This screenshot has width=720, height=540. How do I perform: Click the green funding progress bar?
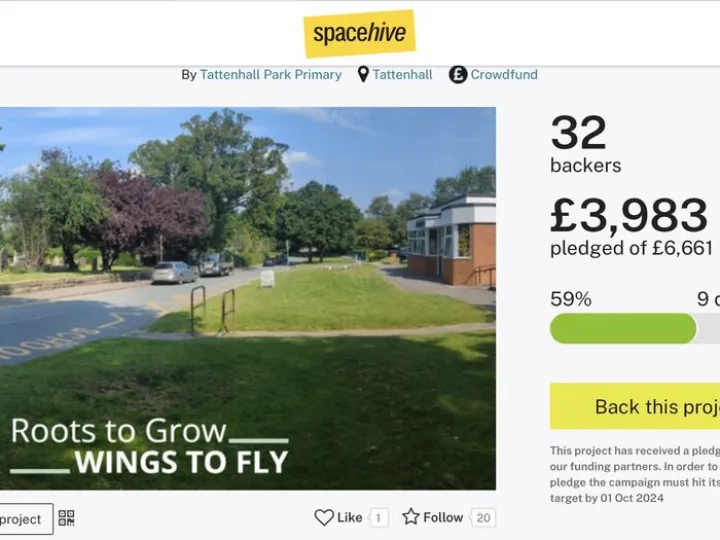623,328
